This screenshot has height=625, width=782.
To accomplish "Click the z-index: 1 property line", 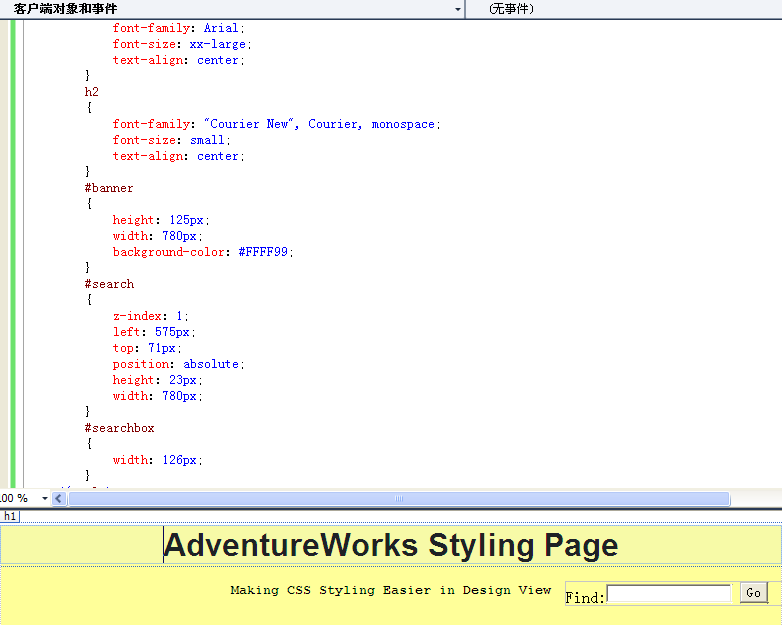I will 150,316.
